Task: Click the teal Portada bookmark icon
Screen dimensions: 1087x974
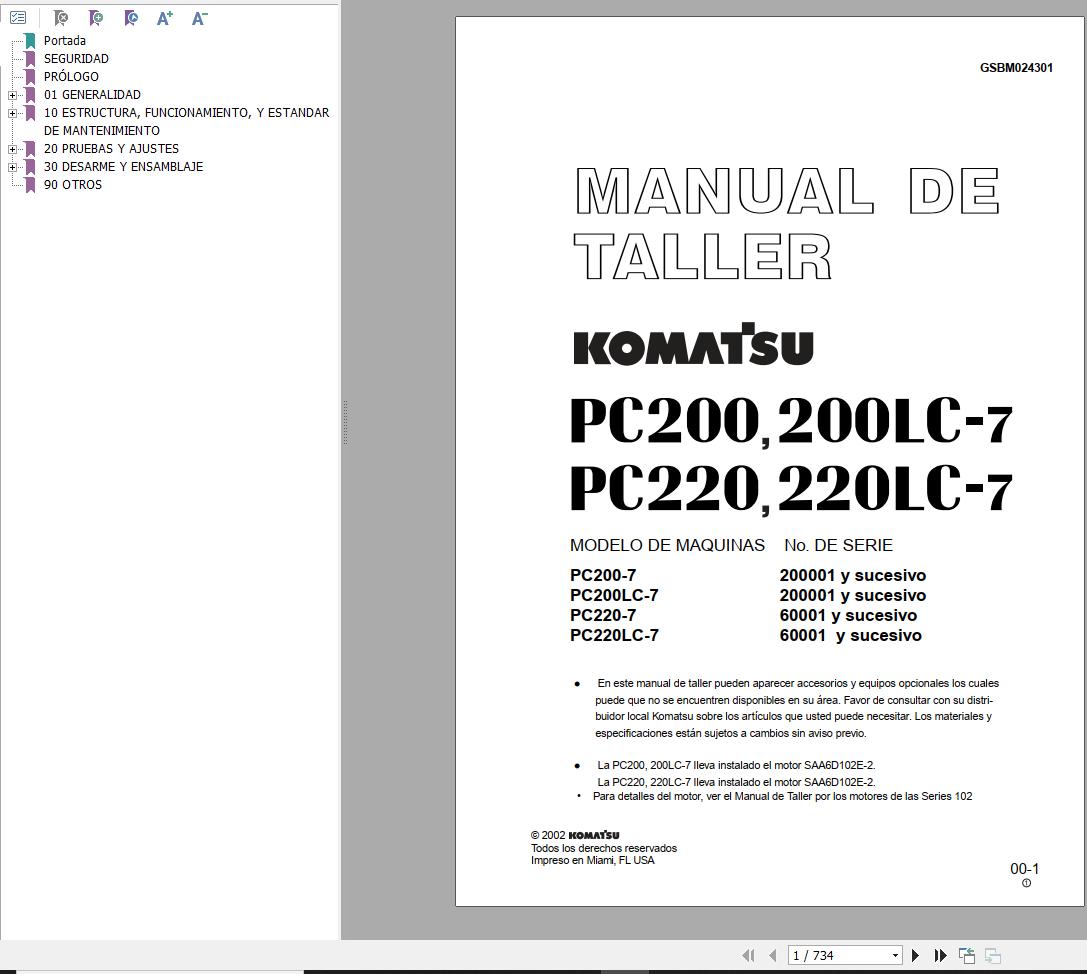Action: tap(31, 41)
